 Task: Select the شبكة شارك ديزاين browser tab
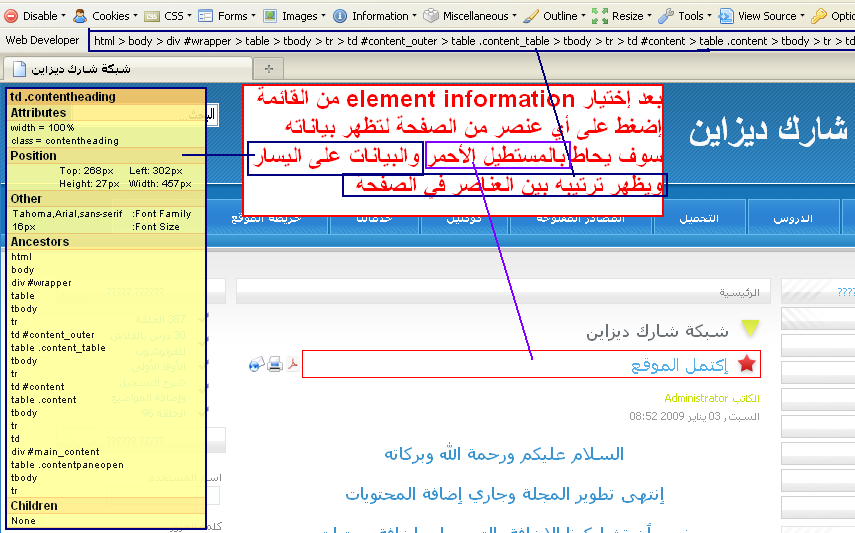pos(75,68)
